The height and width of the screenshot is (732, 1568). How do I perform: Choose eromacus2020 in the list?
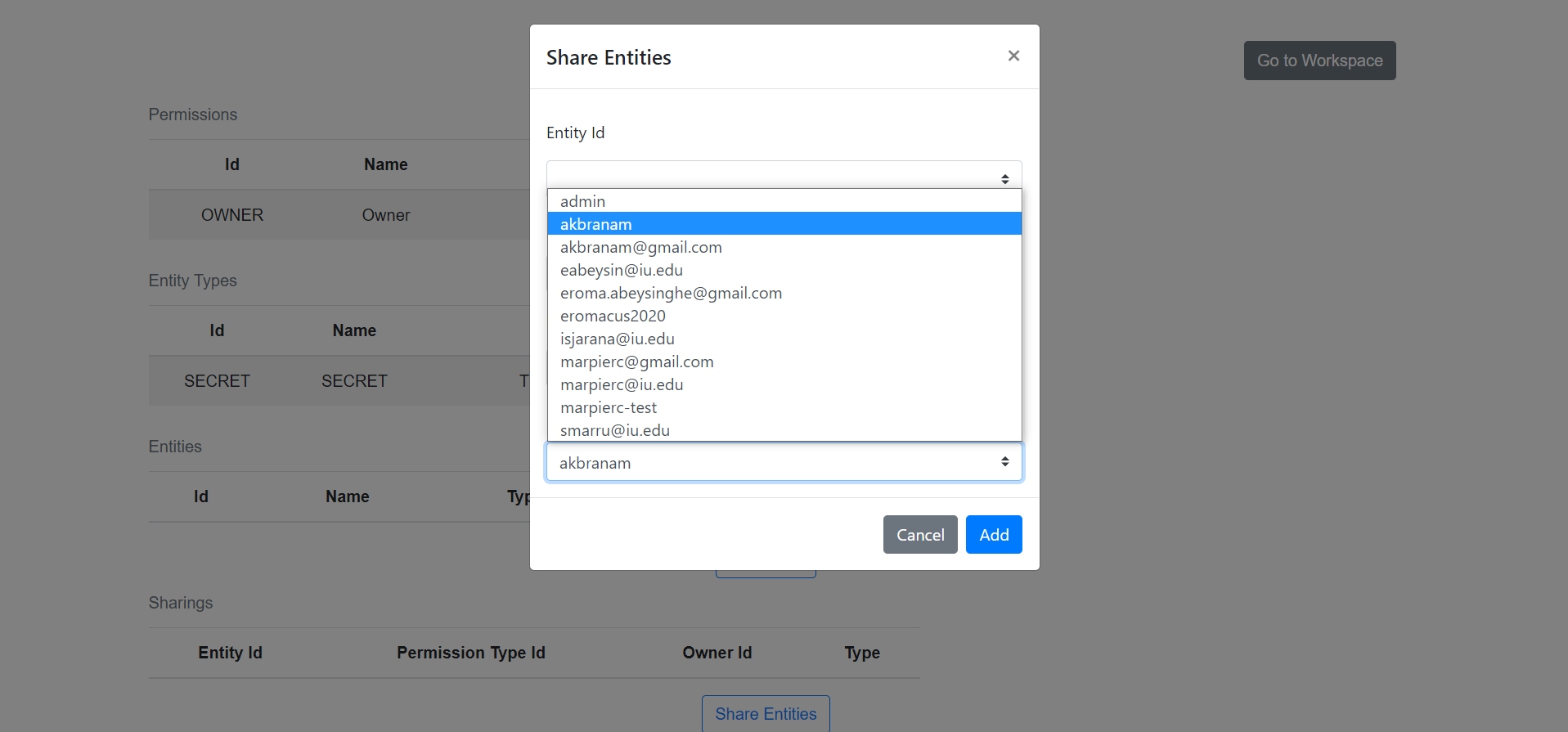(x=784, y=316)
